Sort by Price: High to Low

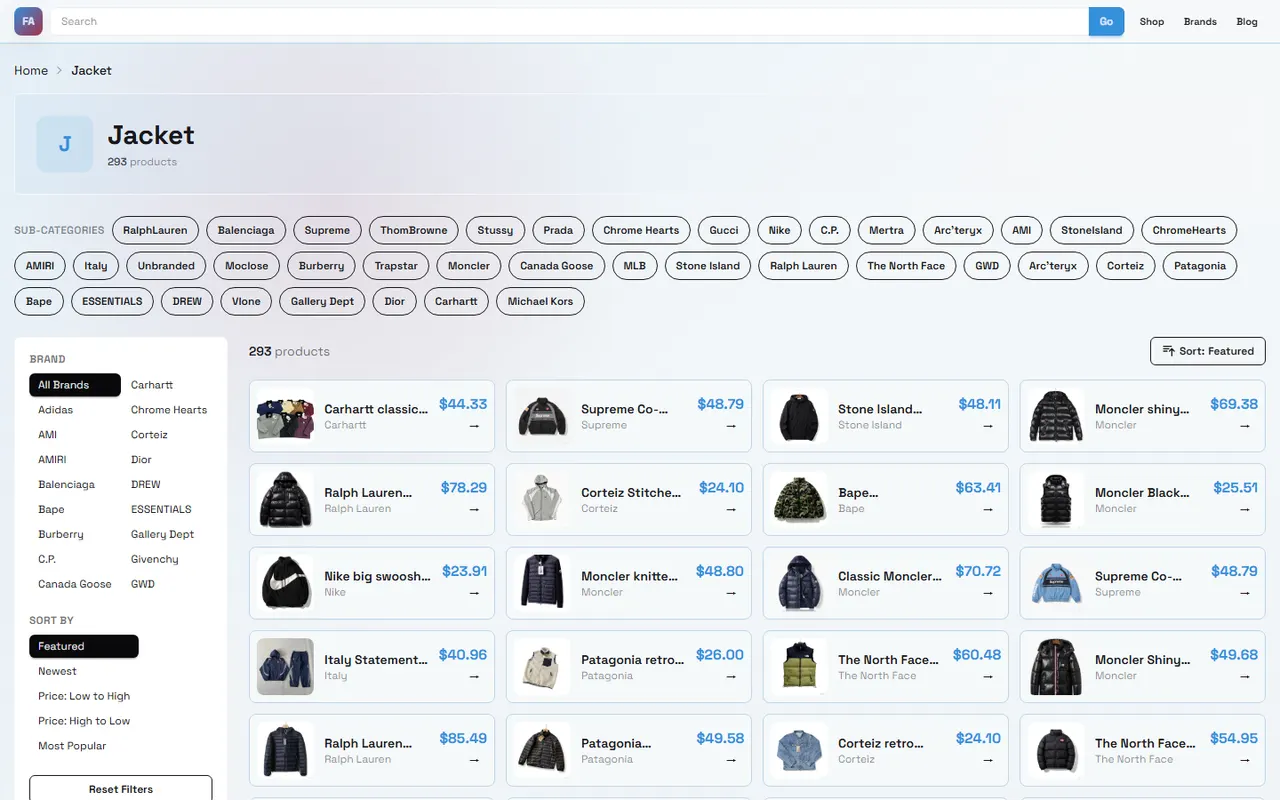(84, 721)
